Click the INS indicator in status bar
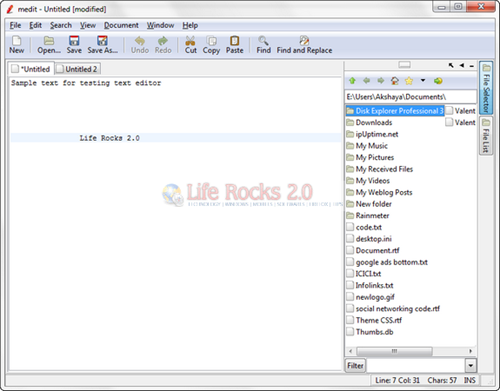500x391 pixels. click(x=470, y=380)
